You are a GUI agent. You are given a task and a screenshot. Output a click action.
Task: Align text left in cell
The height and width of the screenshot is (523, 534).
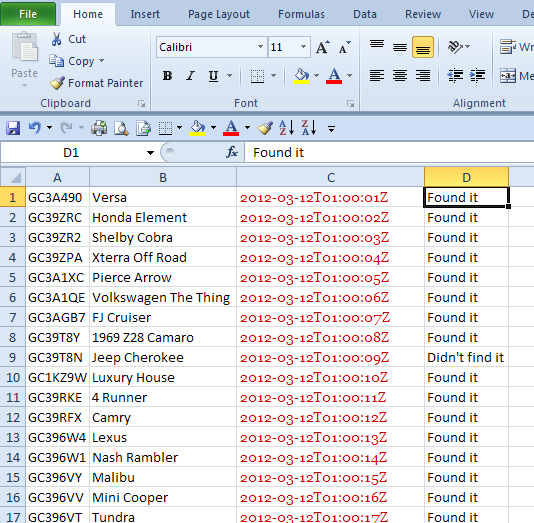[377, 75]
